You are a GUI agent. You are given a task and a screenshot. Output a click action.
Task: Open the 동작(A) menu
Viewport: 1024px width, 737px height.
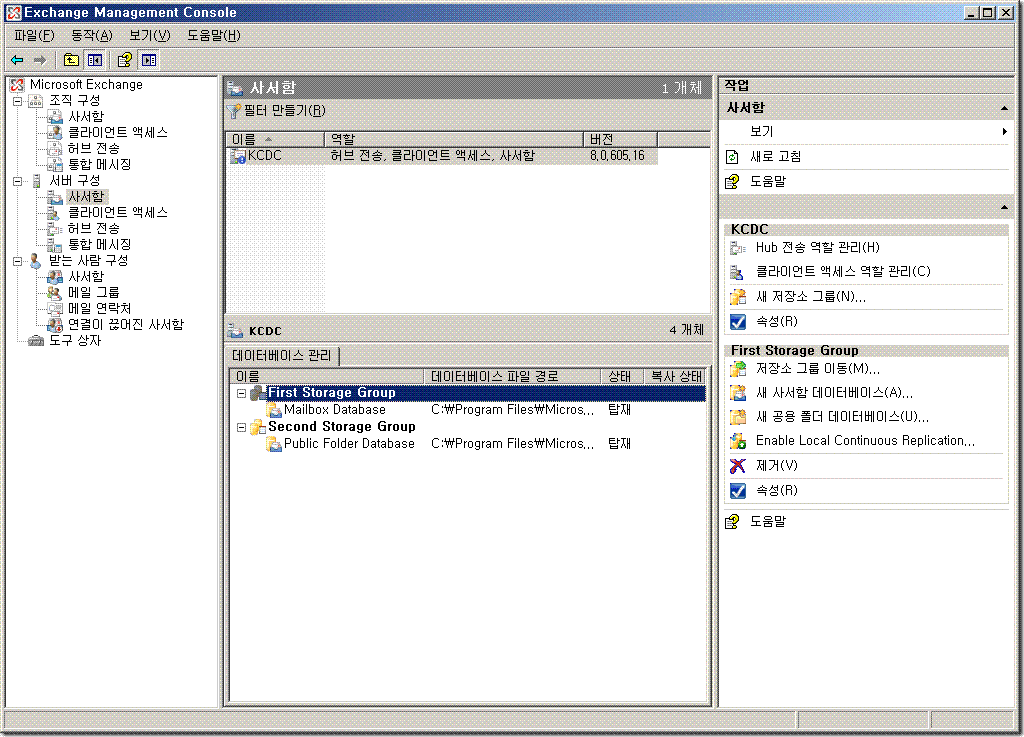[91, 35]
